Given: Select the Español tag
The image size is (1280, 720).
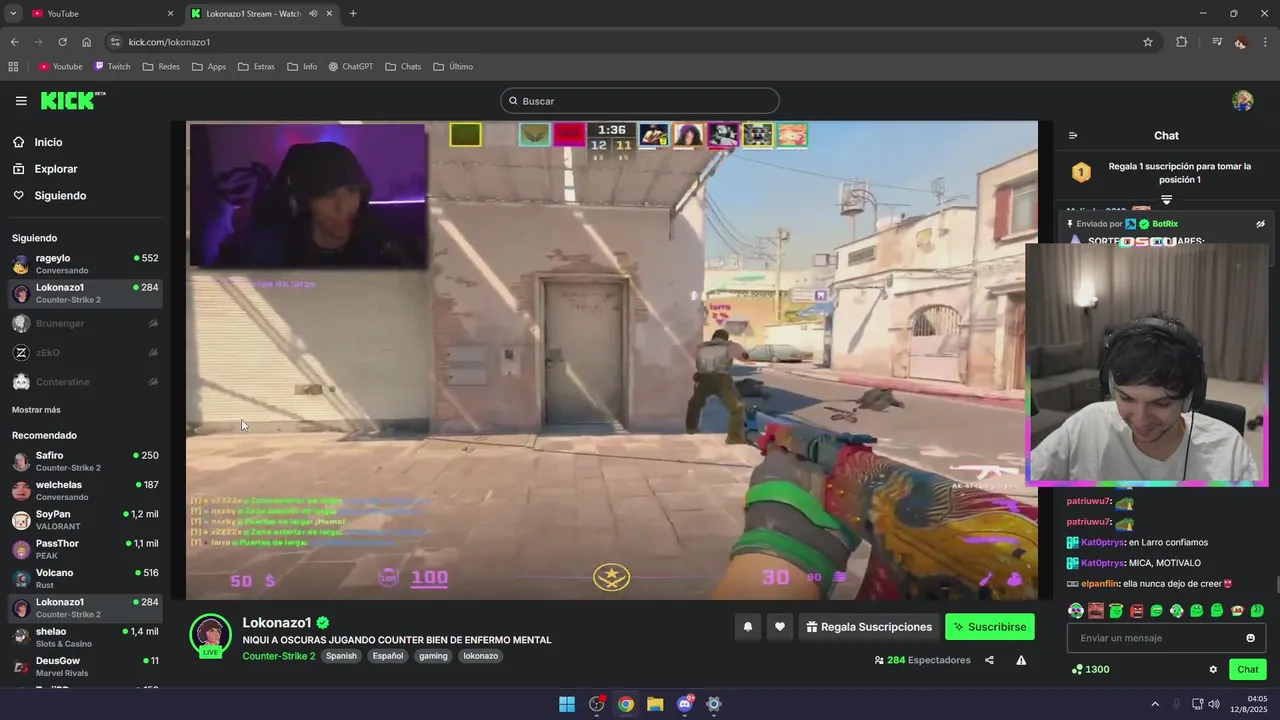Looking at the screenshot, I should (388, 656).
